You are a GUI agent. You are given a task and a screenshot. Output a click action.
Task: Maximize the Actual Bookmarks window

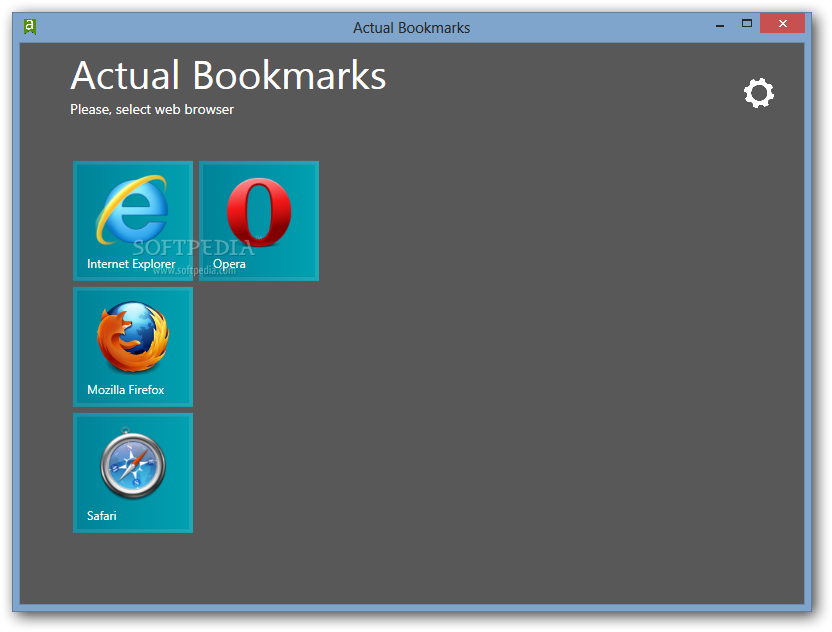[747, 23]
